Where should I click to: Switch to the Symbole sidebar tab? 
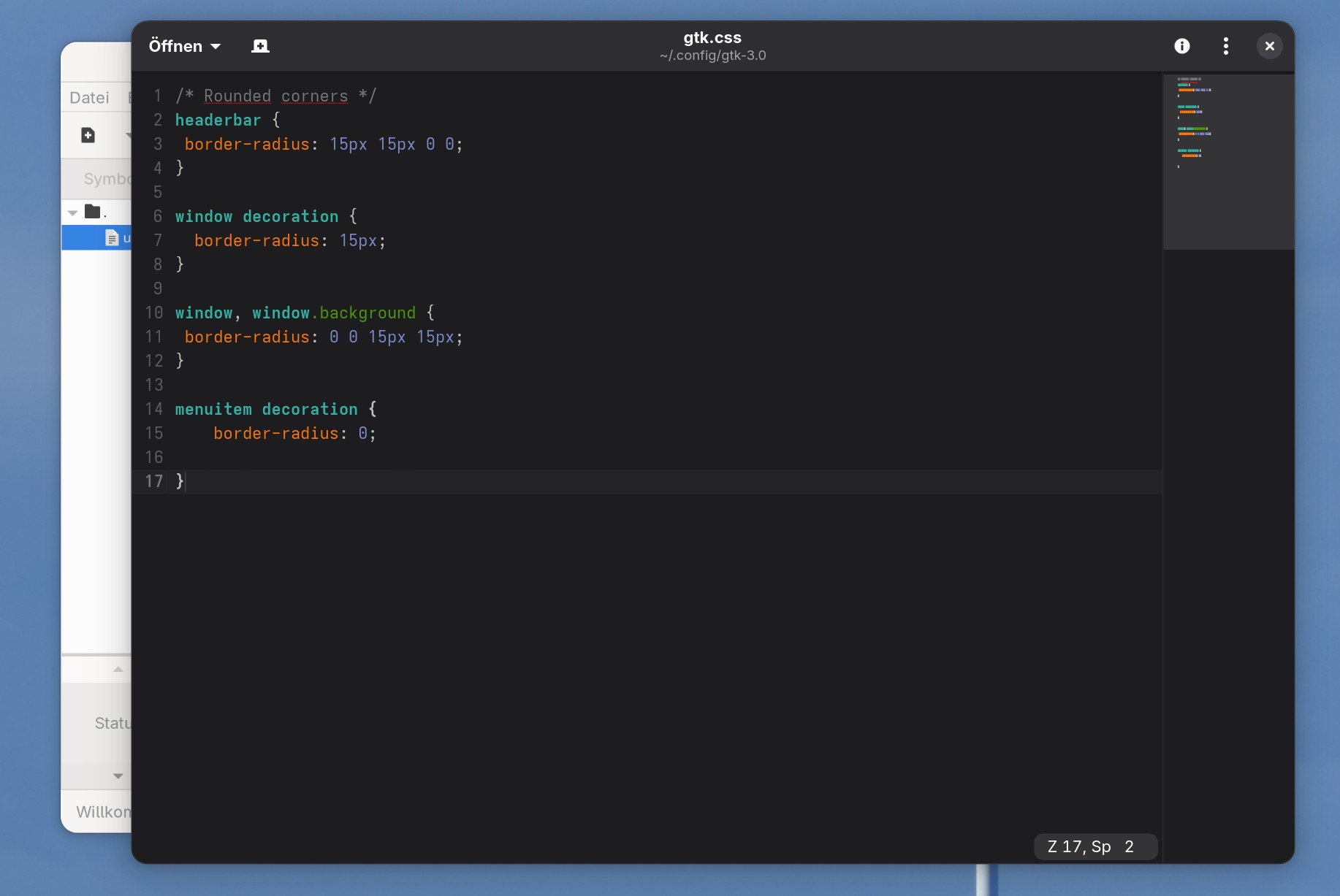106,179
